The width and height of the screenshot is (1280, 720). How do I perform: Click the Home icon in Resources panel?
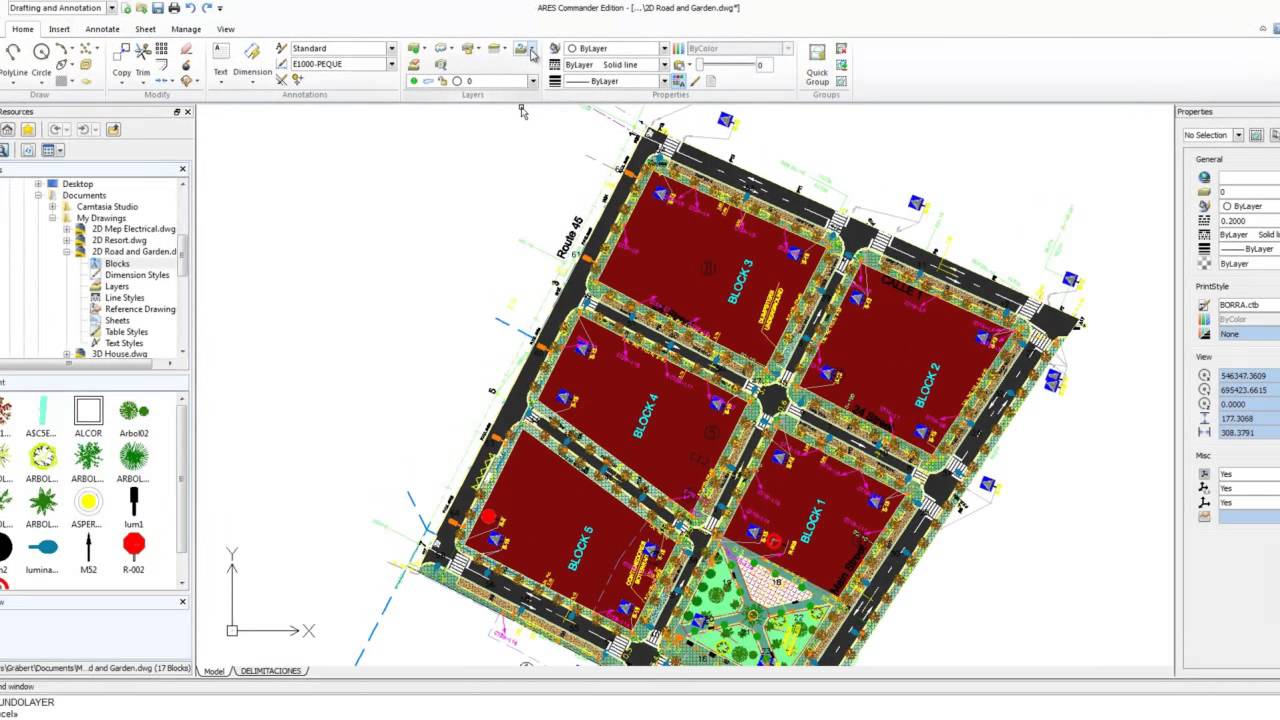click(7, 130)
